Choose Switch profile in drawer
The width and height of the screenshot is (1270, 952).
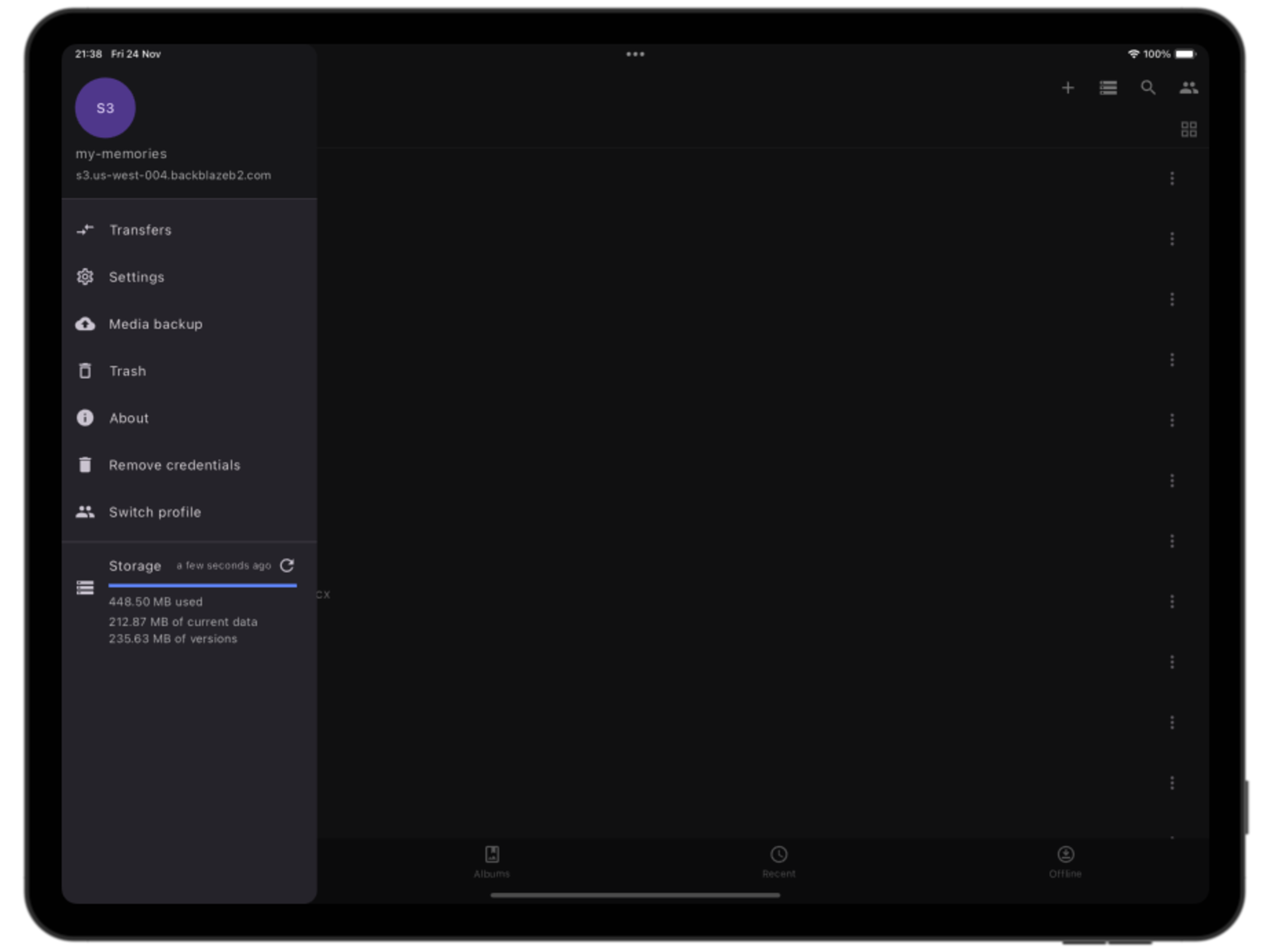point(190,513)
